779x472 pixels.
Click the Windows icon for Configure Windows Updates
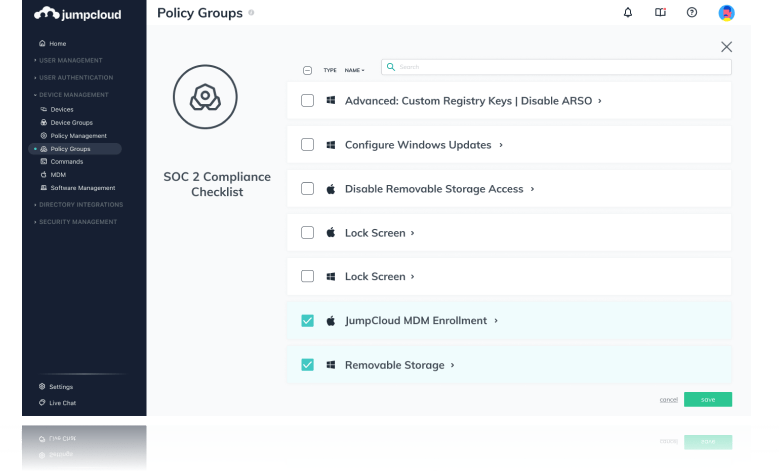pyautogui.click(x=330, y=145)
